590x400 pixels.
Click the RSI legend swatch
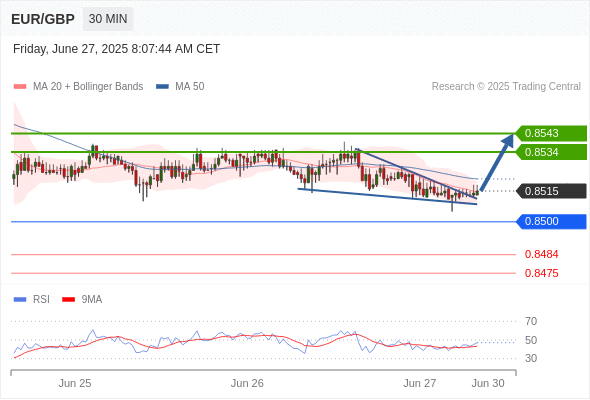(20, 300)
